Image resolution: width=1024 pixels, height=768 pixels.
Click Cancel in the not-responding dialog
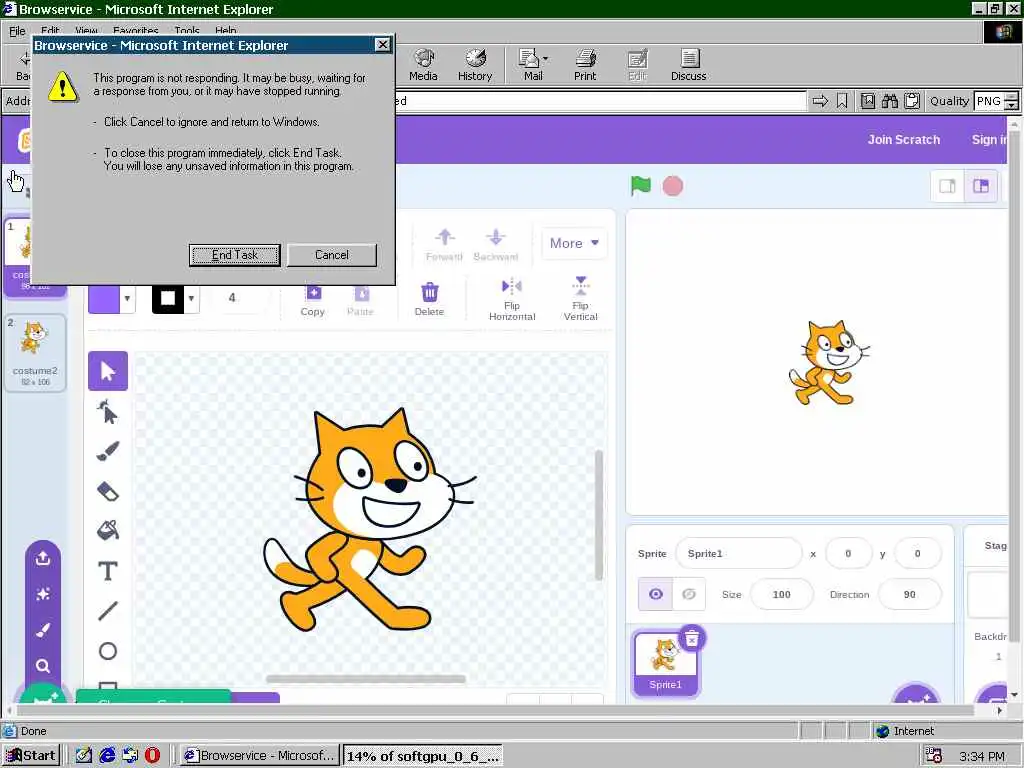tap(332, 255)
